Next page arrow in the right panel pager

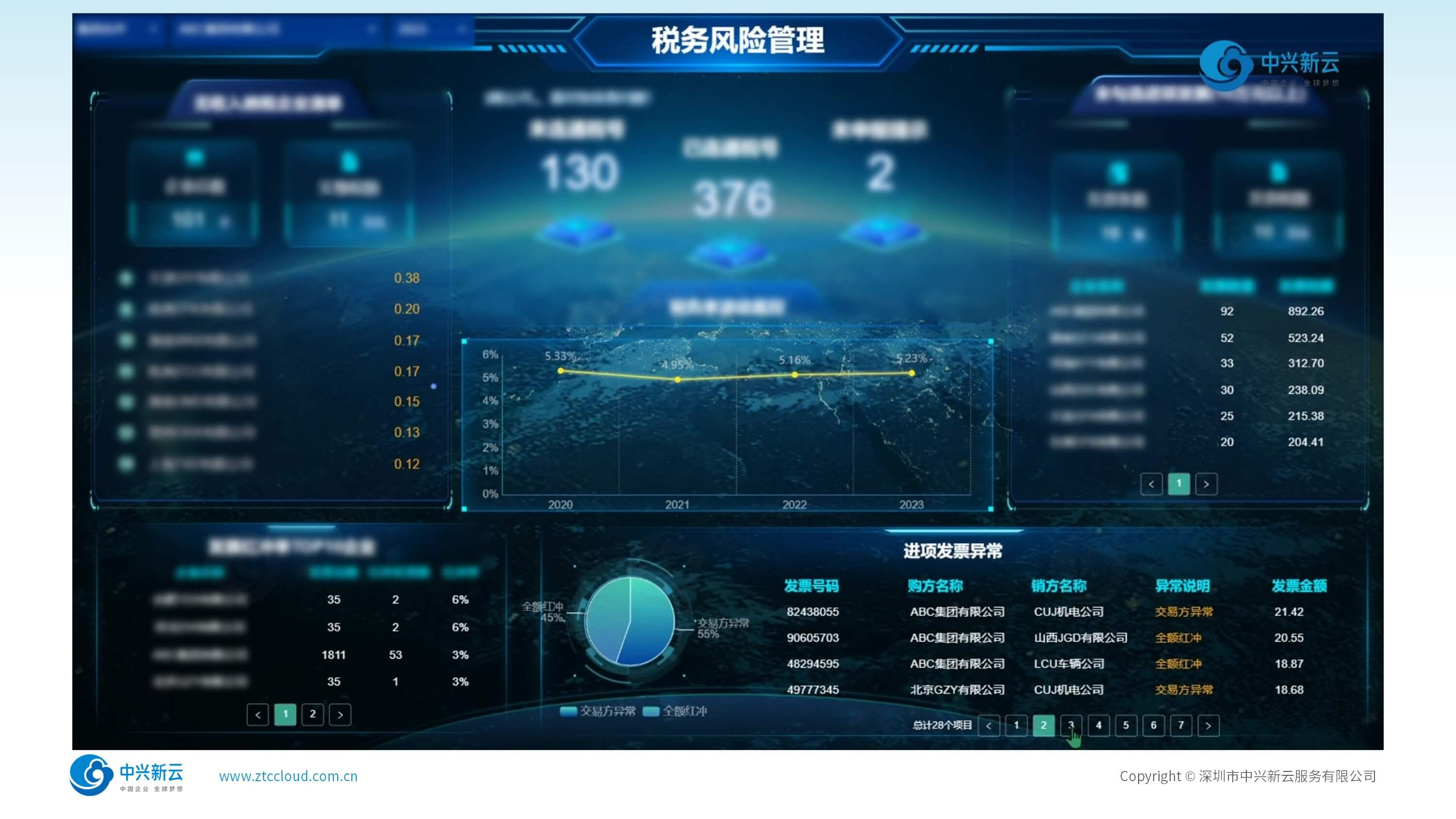point(1206,484)
